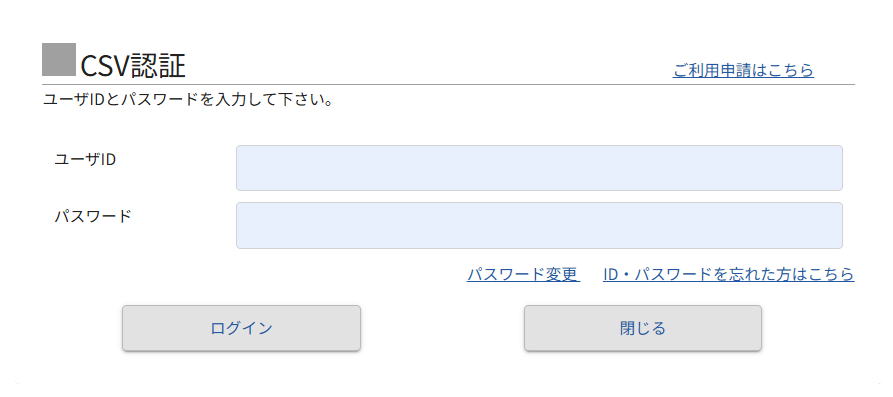Image resolution: width=893 pixels, height=397 pixels.
Task: Submit credentials with the ログイン button
Action: point(241,328)
